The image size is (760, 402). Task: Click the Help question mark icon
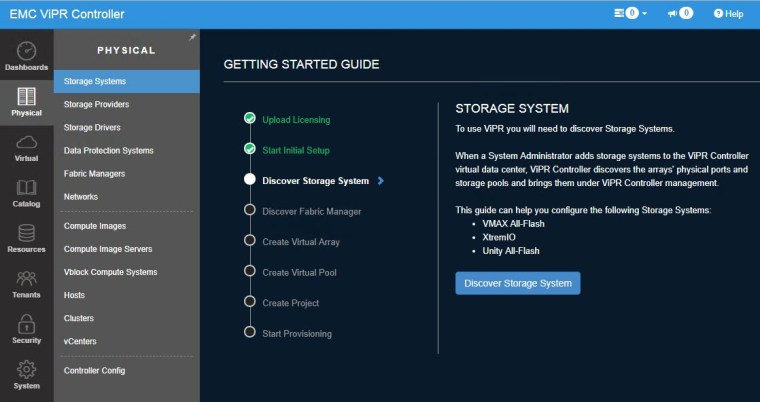point(718,14)
